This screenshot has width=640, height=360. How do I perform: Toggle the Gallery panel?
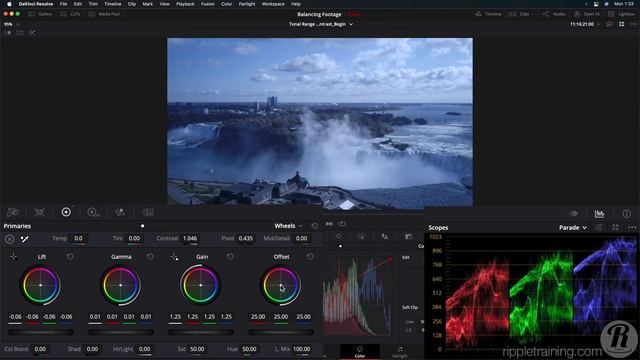[40, 14]
